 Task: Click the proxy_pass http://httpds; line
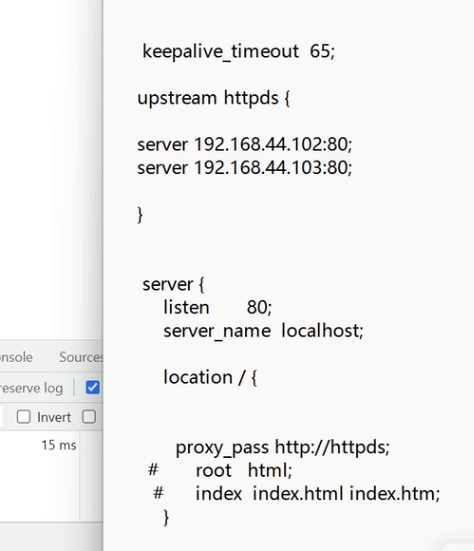pyautogui.click(x=283, y=448)
